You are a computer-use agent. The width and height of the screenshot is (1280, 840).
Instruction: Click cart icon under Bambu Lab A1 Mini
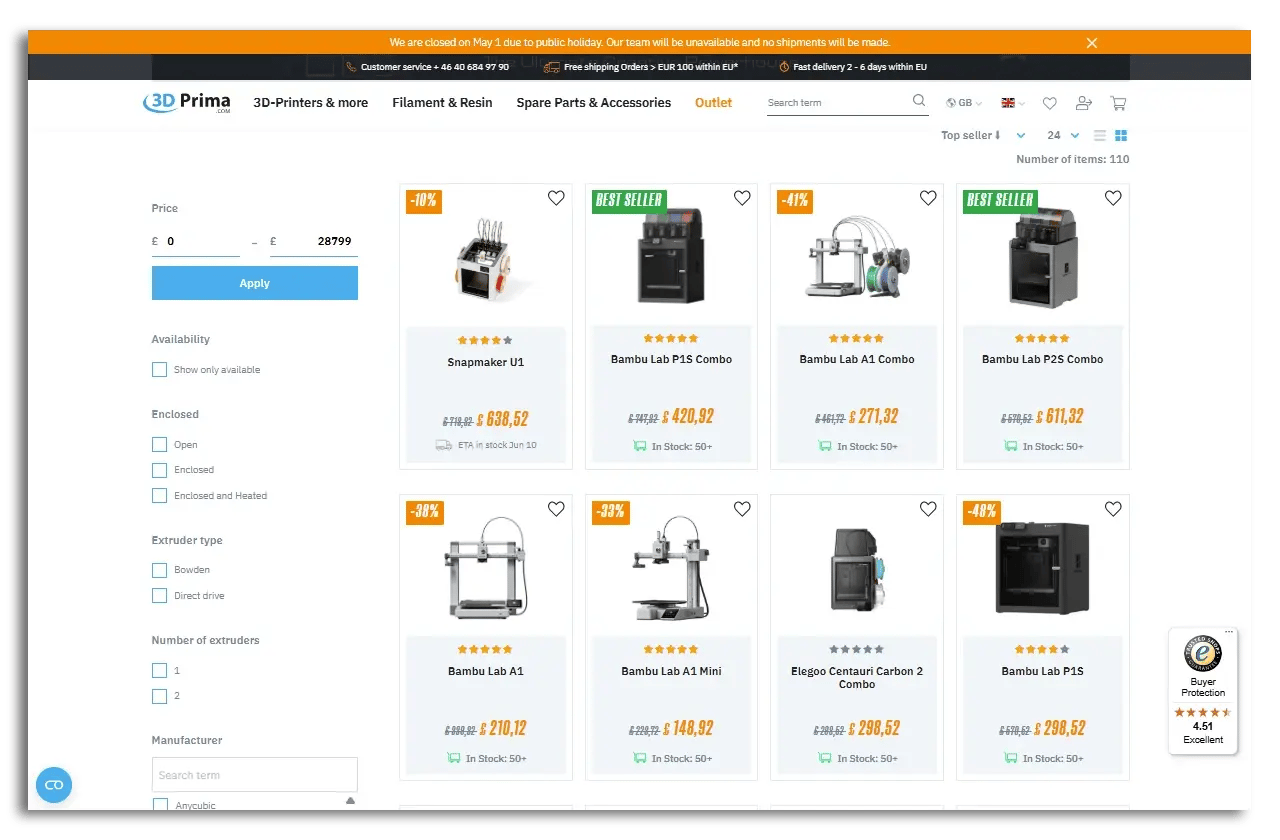coord(639,758)
